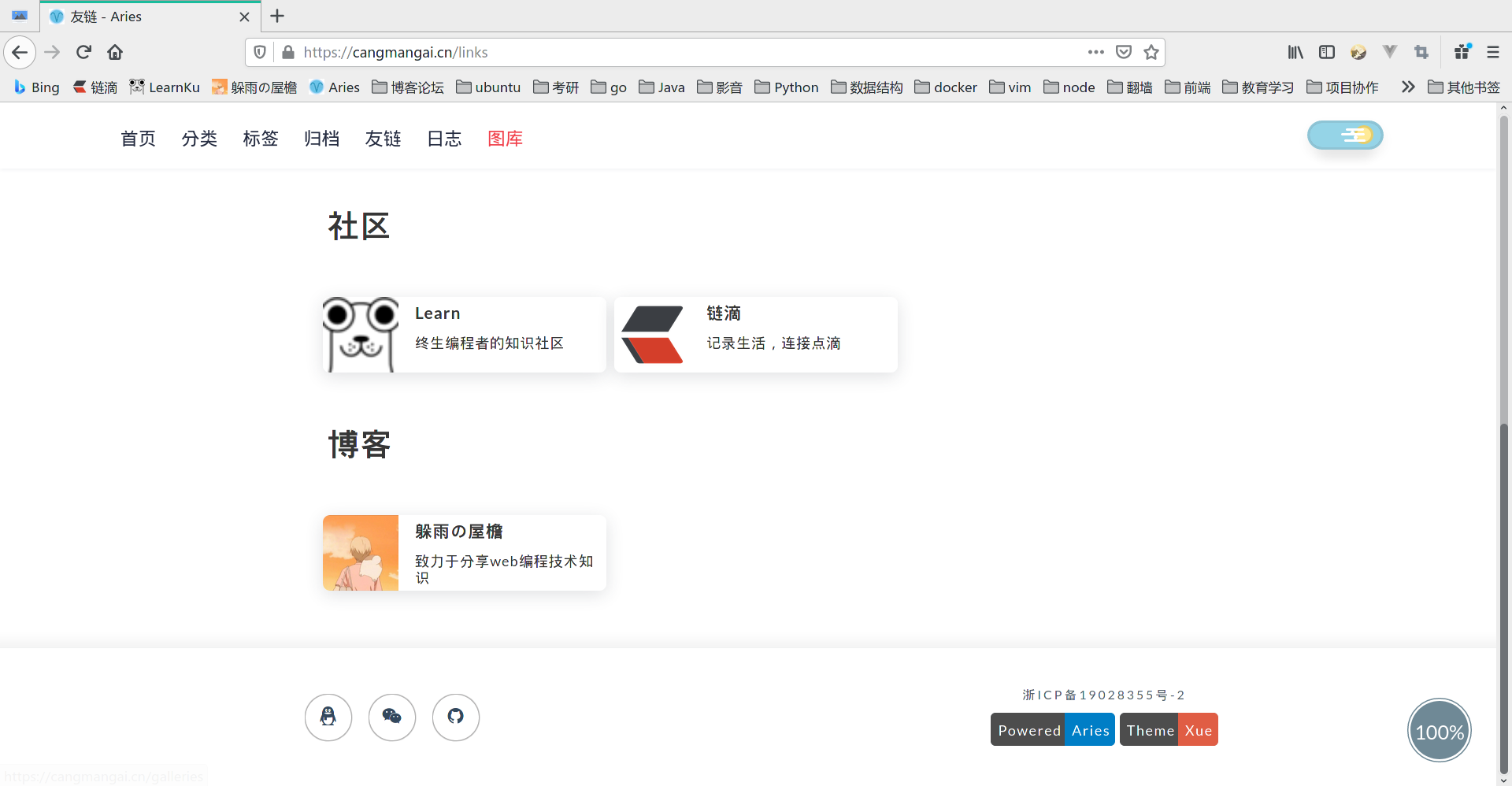Expand the 项目协作 bookmark folder
This screenshot has height=786, width=1512.
(x=1343, y=87)
